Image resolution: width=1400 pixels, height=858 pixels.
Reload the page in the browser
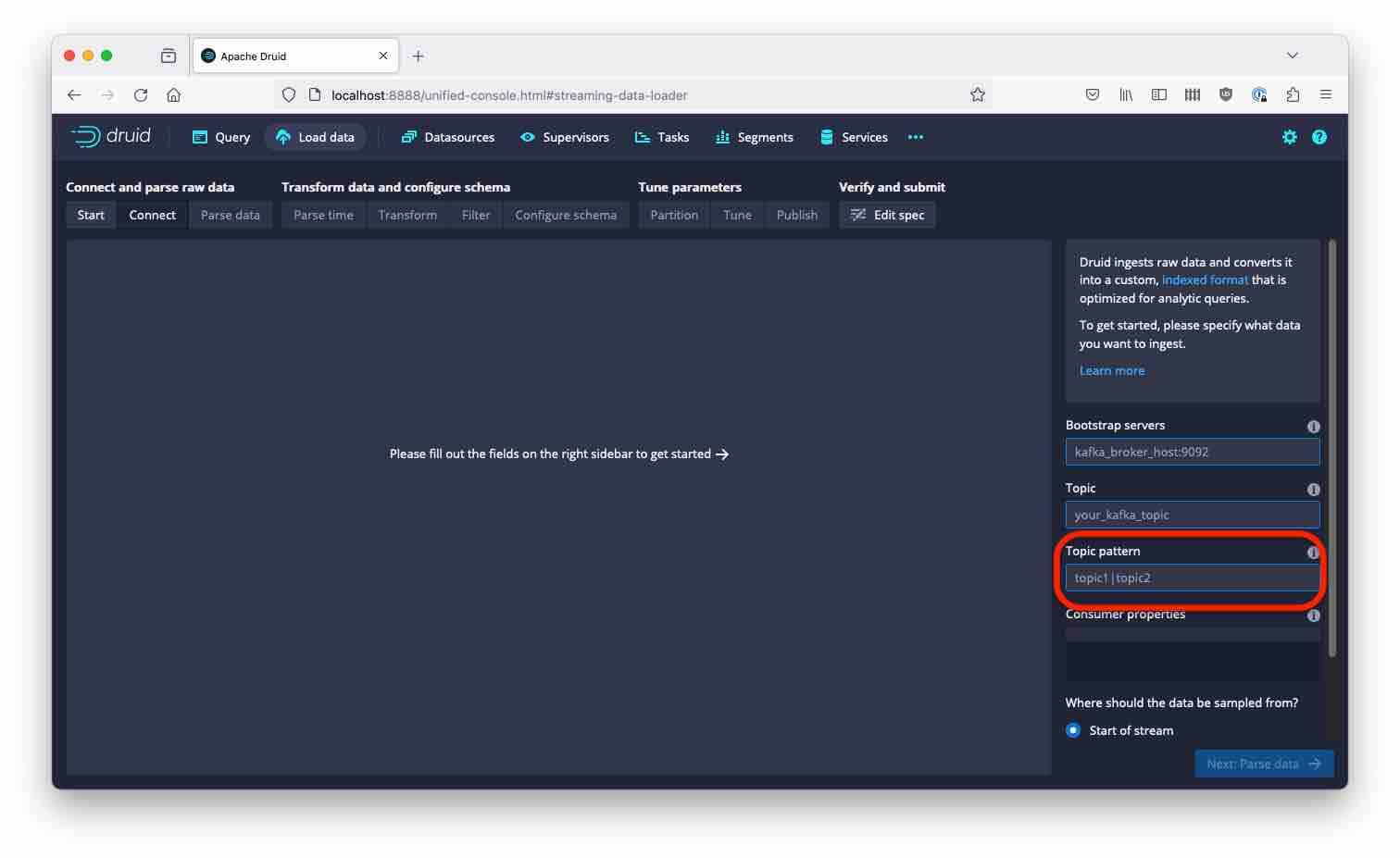[141, 94]
